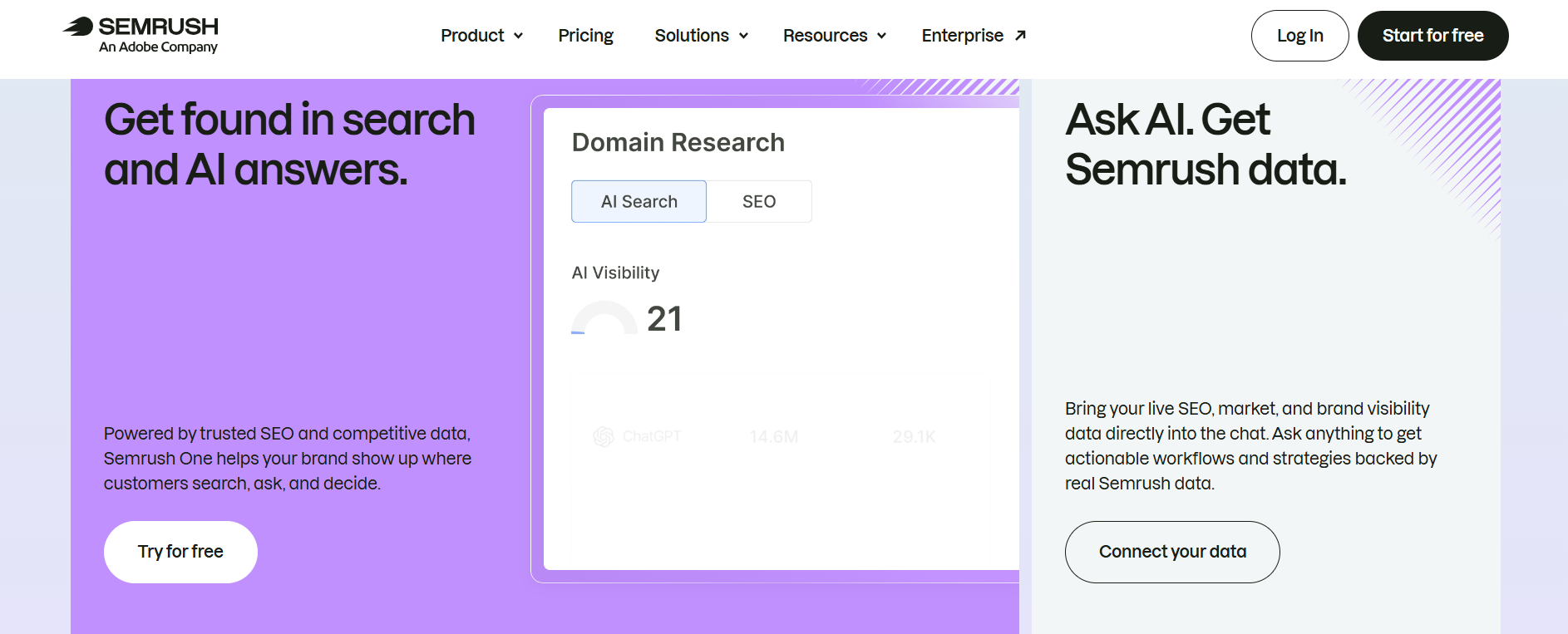Click the Try for free button
This screenshot has width=1568, height=634.
point(180,552)
